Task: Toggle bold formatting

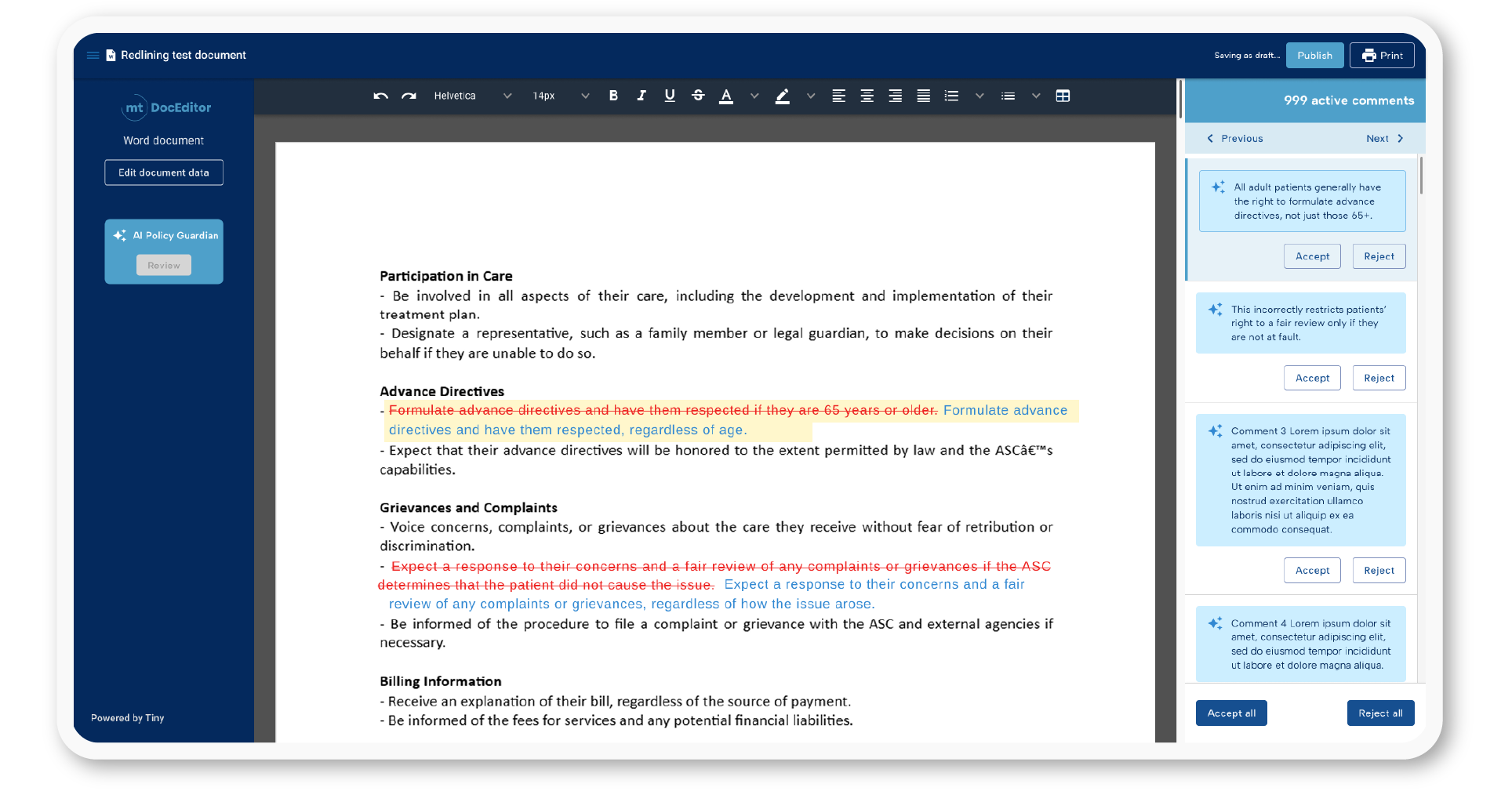Action: (x=613, y=96)
